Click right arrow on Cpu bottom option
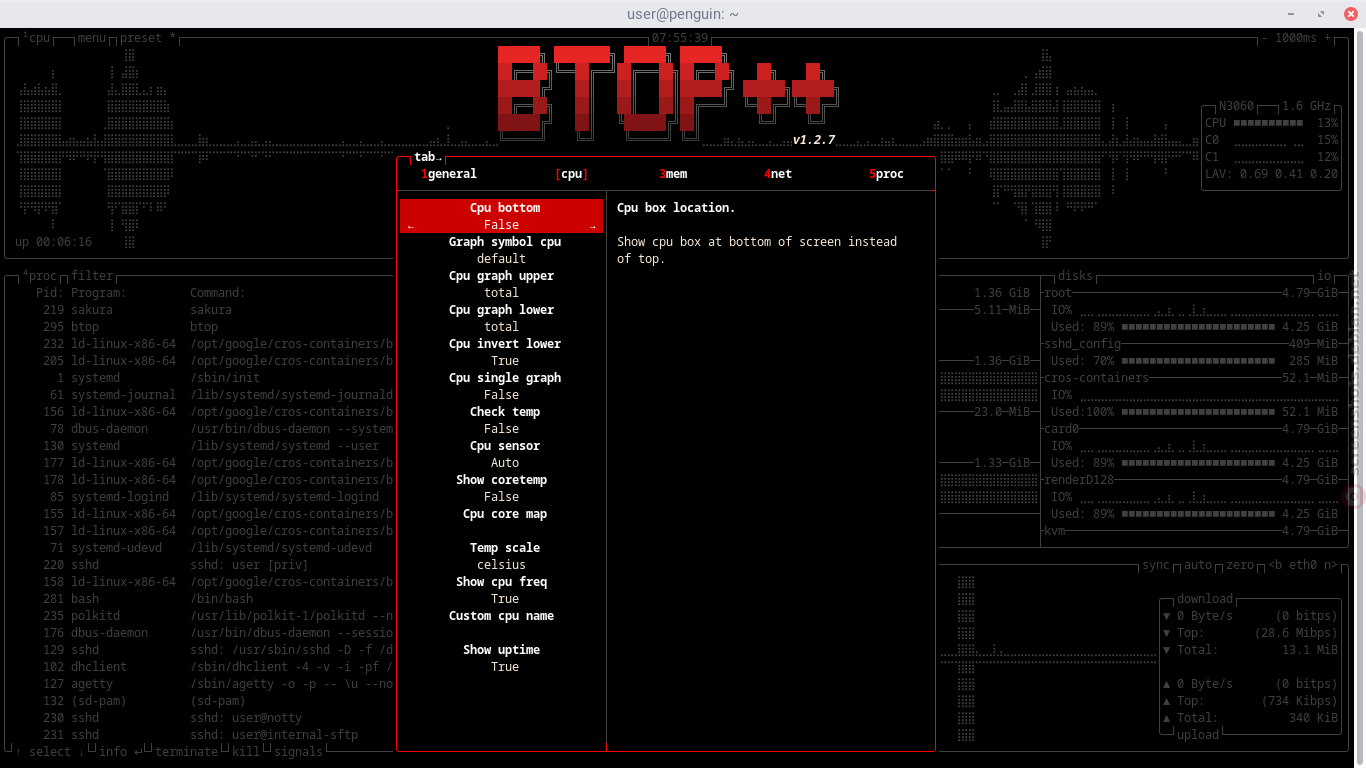 pos(593,226)
